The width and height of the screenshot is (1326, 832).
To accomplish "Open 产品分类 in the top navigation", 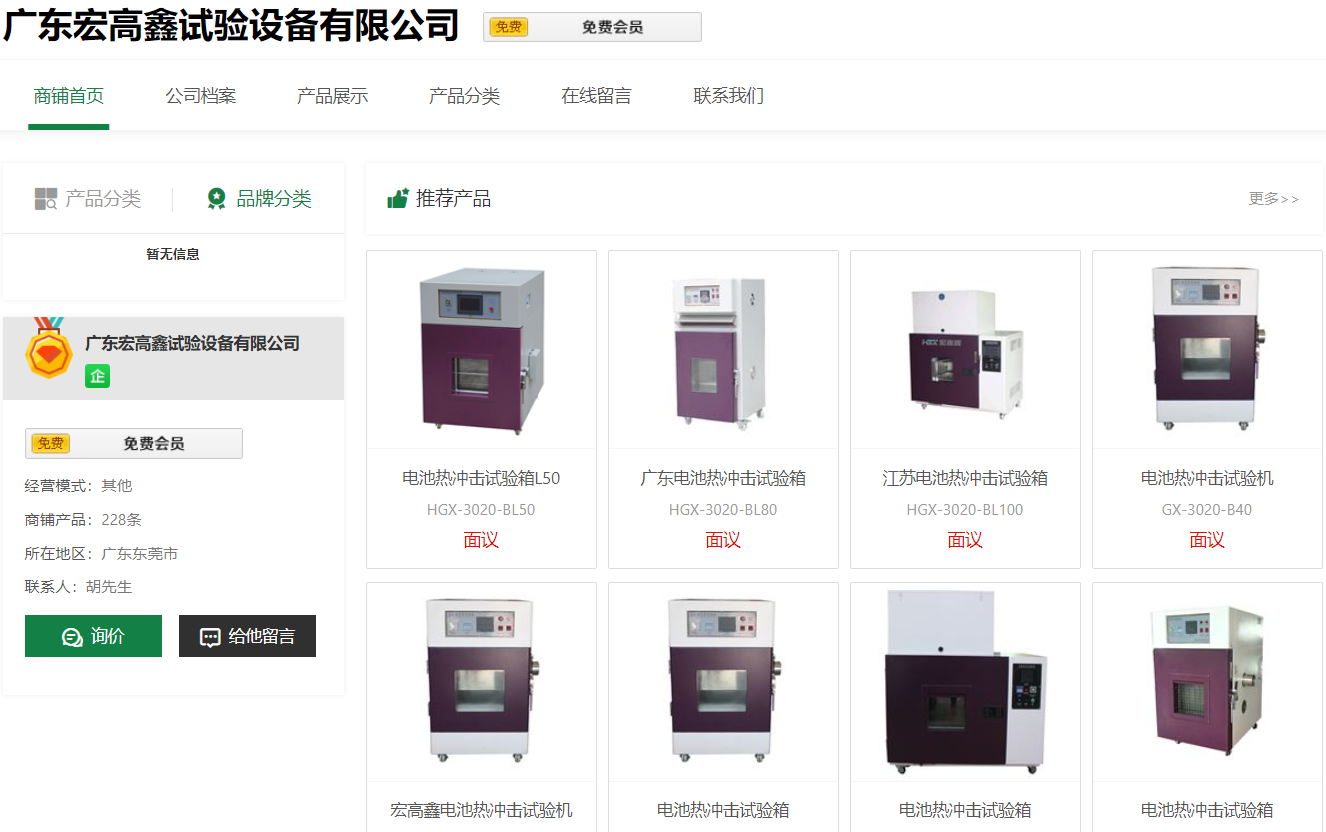I will [465, 96].
